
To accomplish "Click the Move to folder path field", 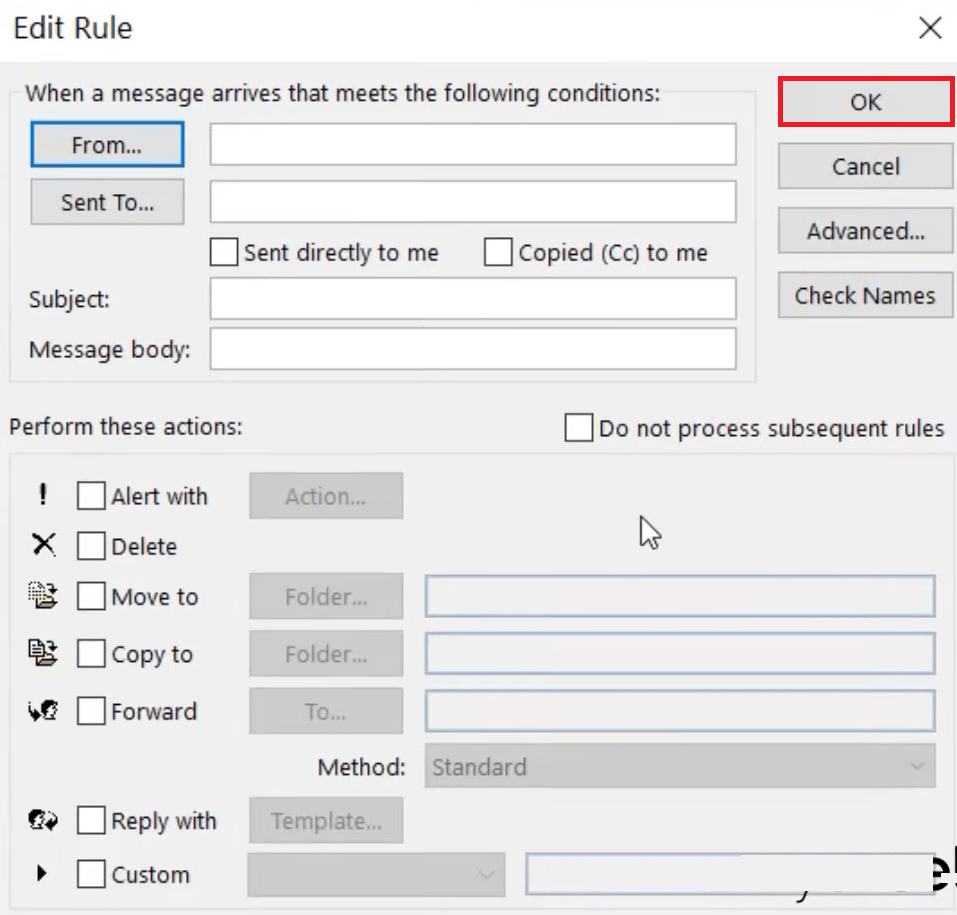I will click(x=680, y=596).
